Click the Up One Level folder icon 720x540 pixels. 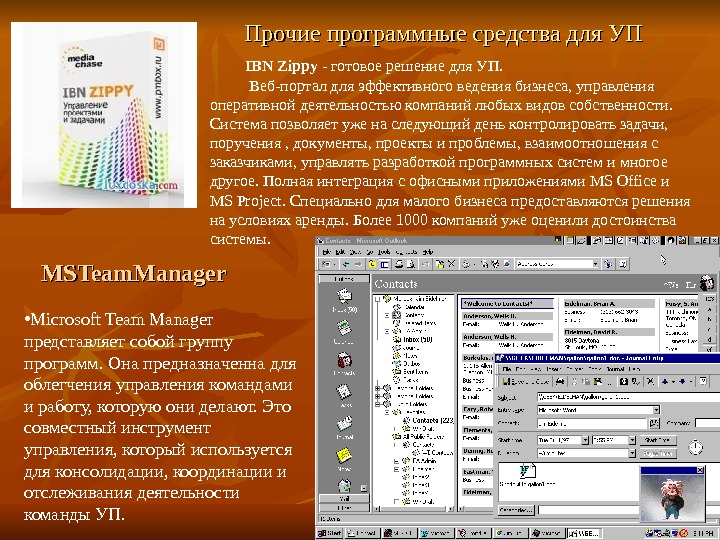point(372,264)
